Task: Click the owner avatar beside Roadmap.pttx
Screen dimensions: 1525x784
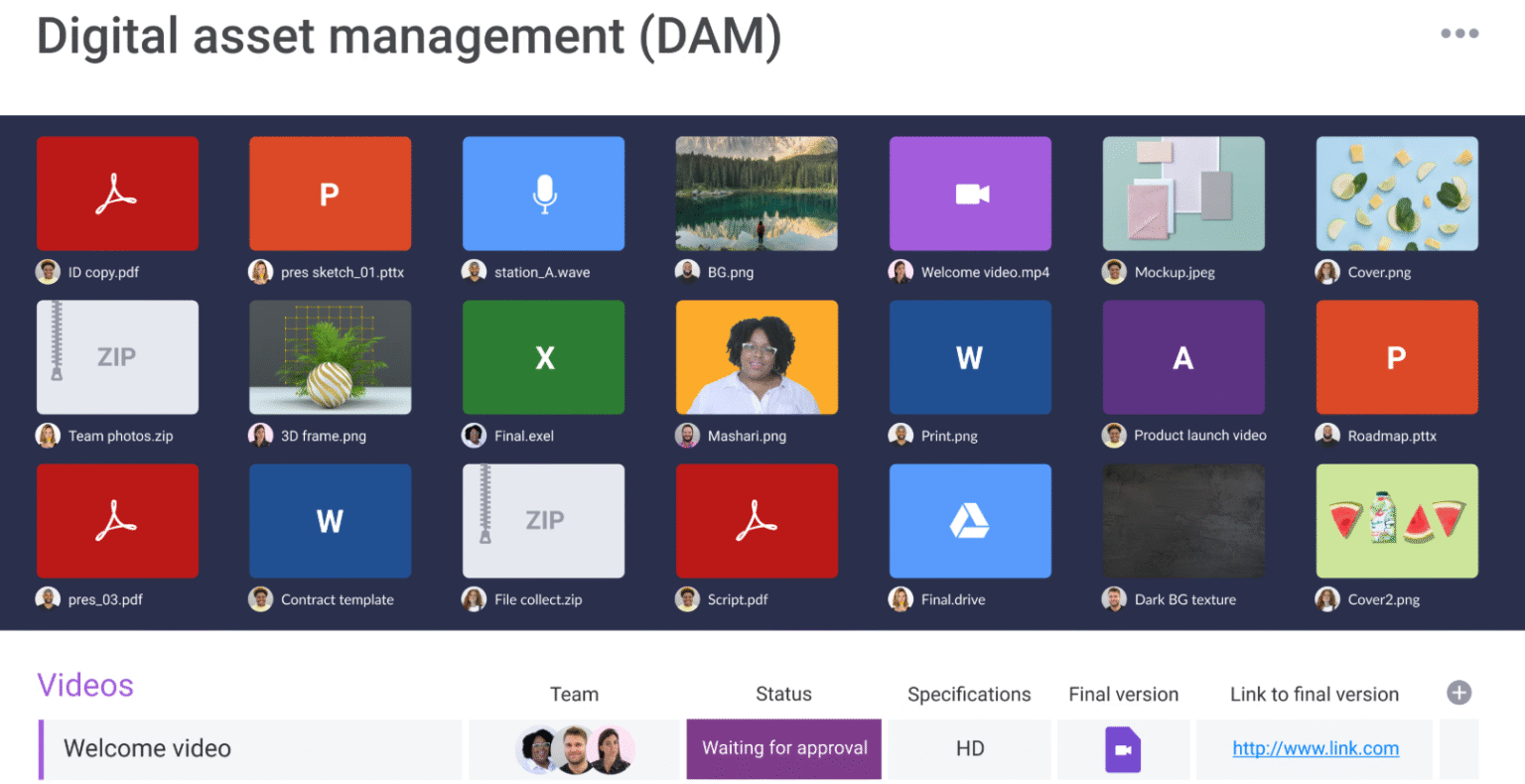Action: click(1328, 435)
